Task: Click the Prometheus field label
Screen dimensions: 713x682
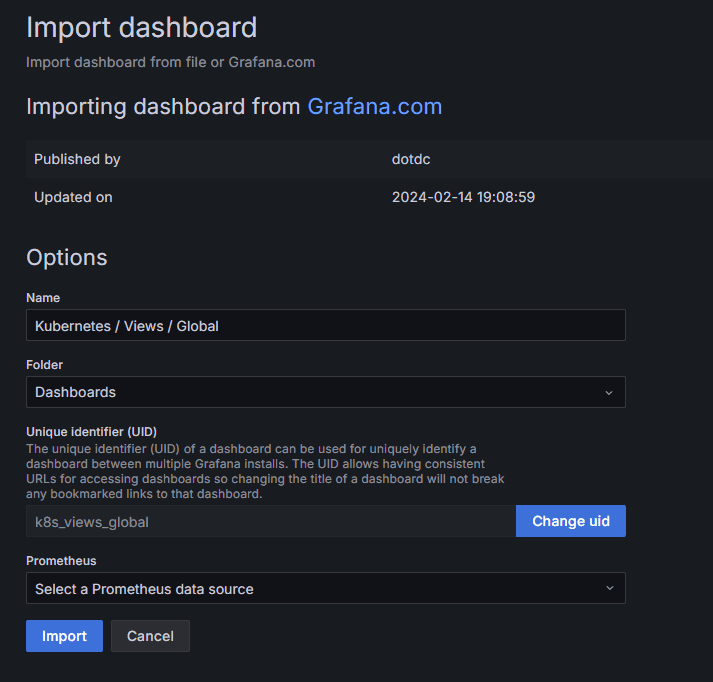Action: click(x=61, y=561)
